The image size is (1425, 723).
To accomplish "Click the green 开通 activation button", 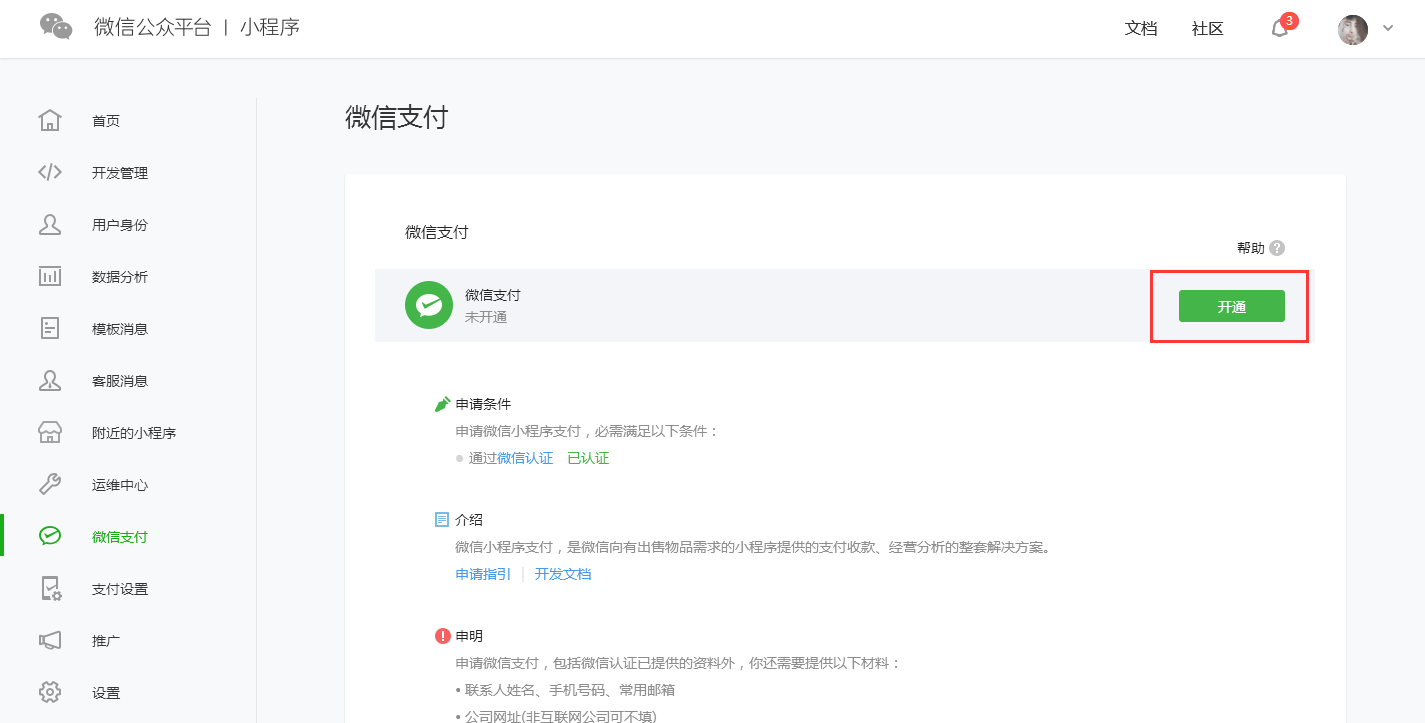I will click(1231, 306).
